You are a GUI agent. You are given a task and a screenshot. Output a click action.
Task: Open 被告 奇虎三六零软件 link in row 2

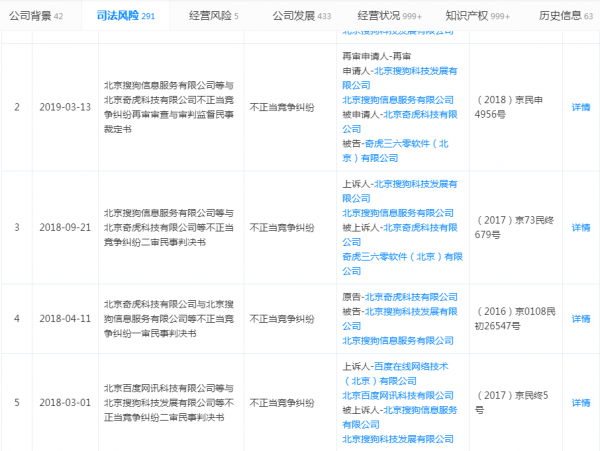(416, 143)
